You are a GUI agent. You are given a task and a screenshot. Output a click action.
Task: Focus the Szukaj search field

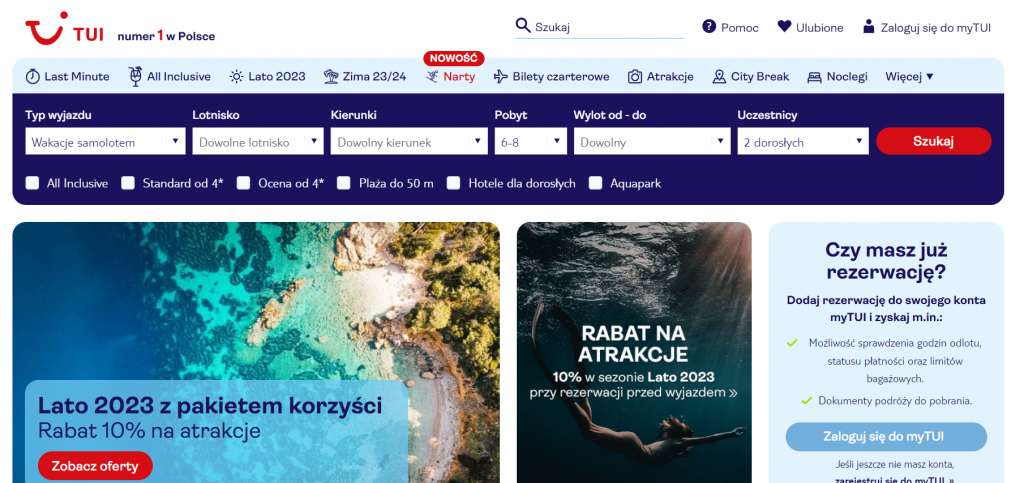606,27
